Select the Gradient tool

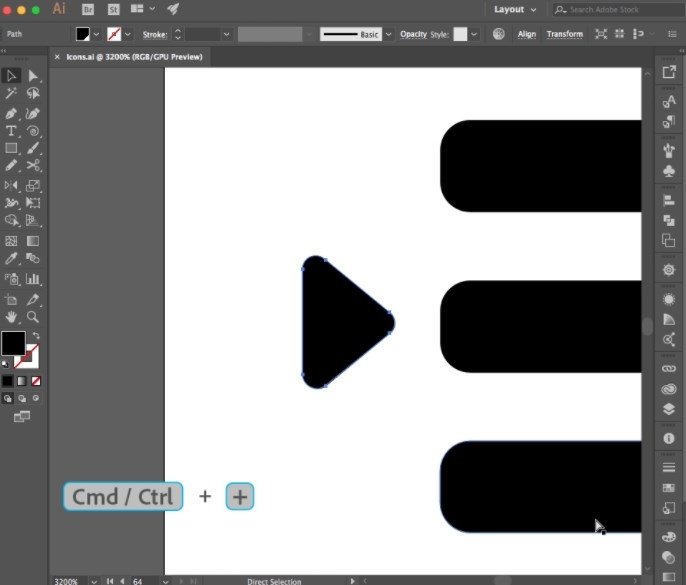(x=33, y=241)
